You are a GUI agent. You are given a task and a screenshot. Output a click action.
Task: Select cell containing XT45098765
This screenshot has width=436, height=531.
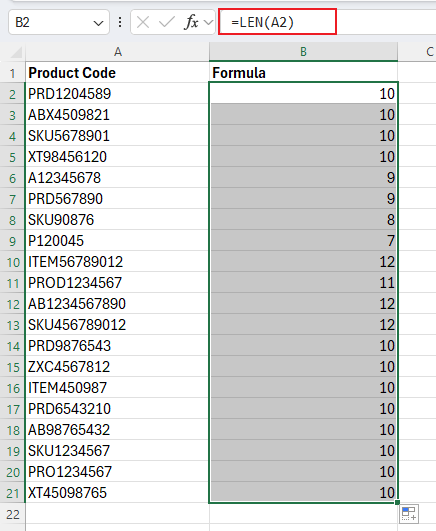click(117, 493)
